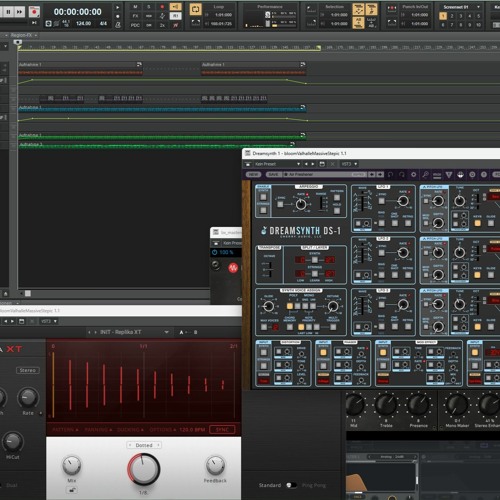
Task: Go to previous preset in Dreamsynth window header
Action: click(x=306, y=164)
